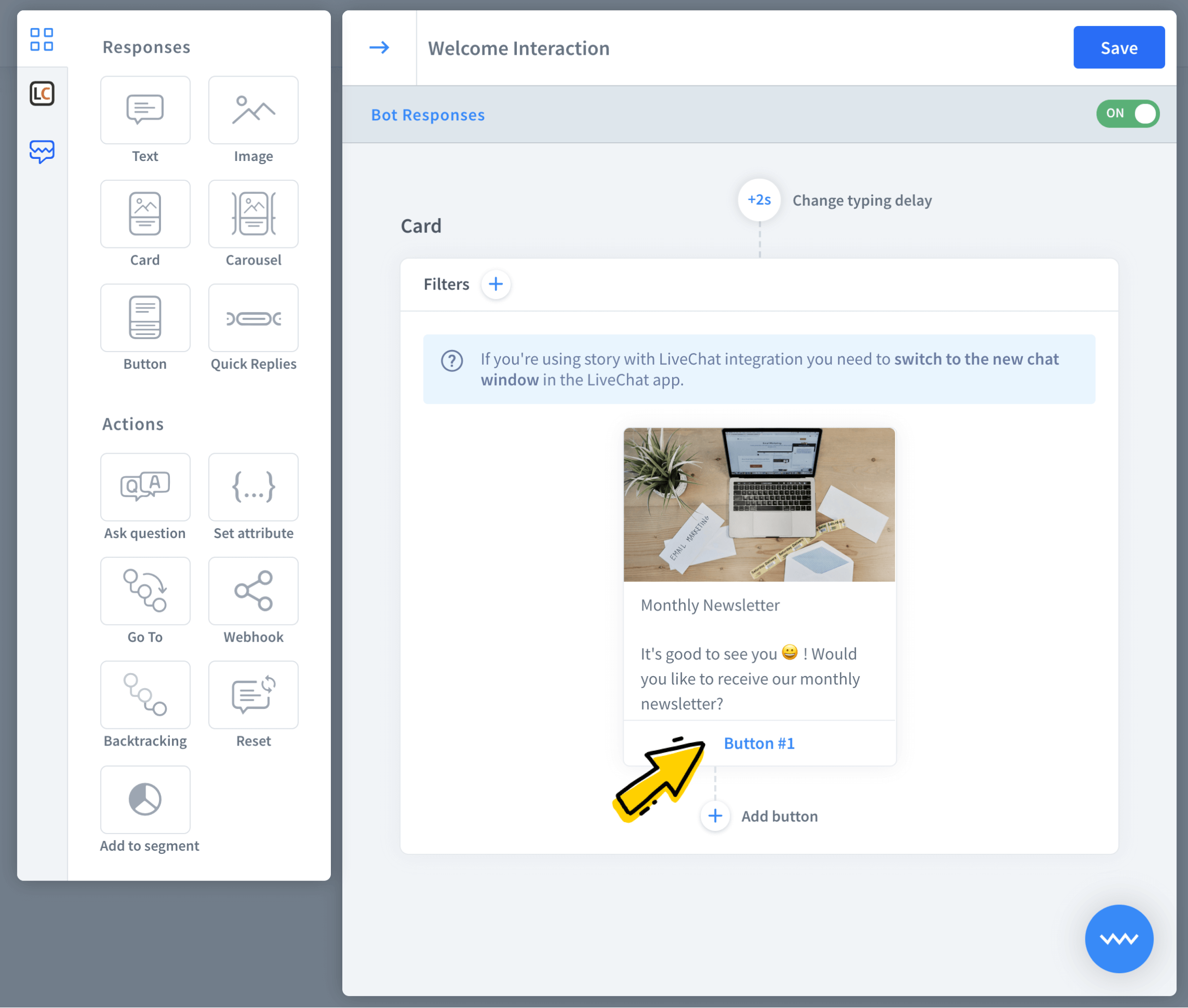Change the typing delay value
Screen dimensions: 1188x1008
click(x=758, y=200)
